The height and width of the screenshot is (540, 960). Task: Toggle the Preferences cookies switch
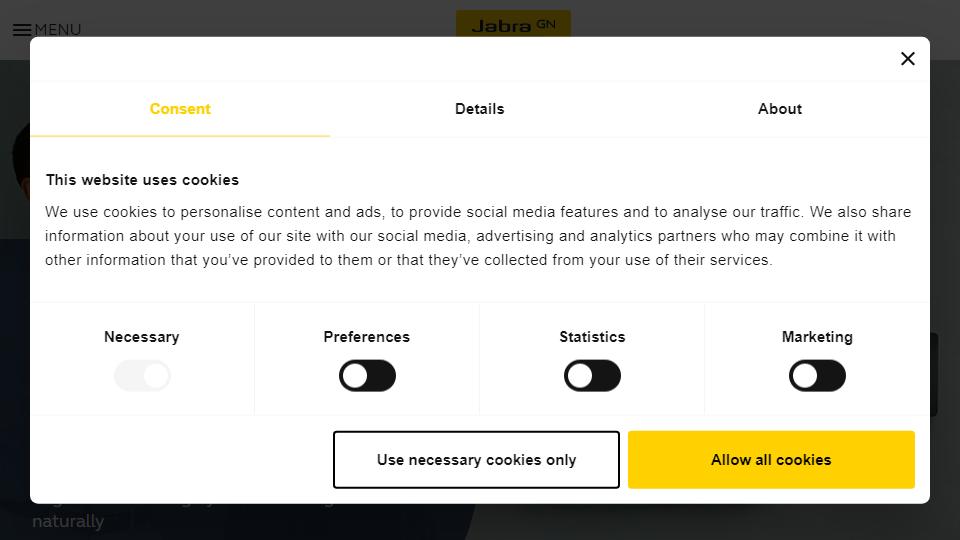pyautogui.click(x=367, y=375)
